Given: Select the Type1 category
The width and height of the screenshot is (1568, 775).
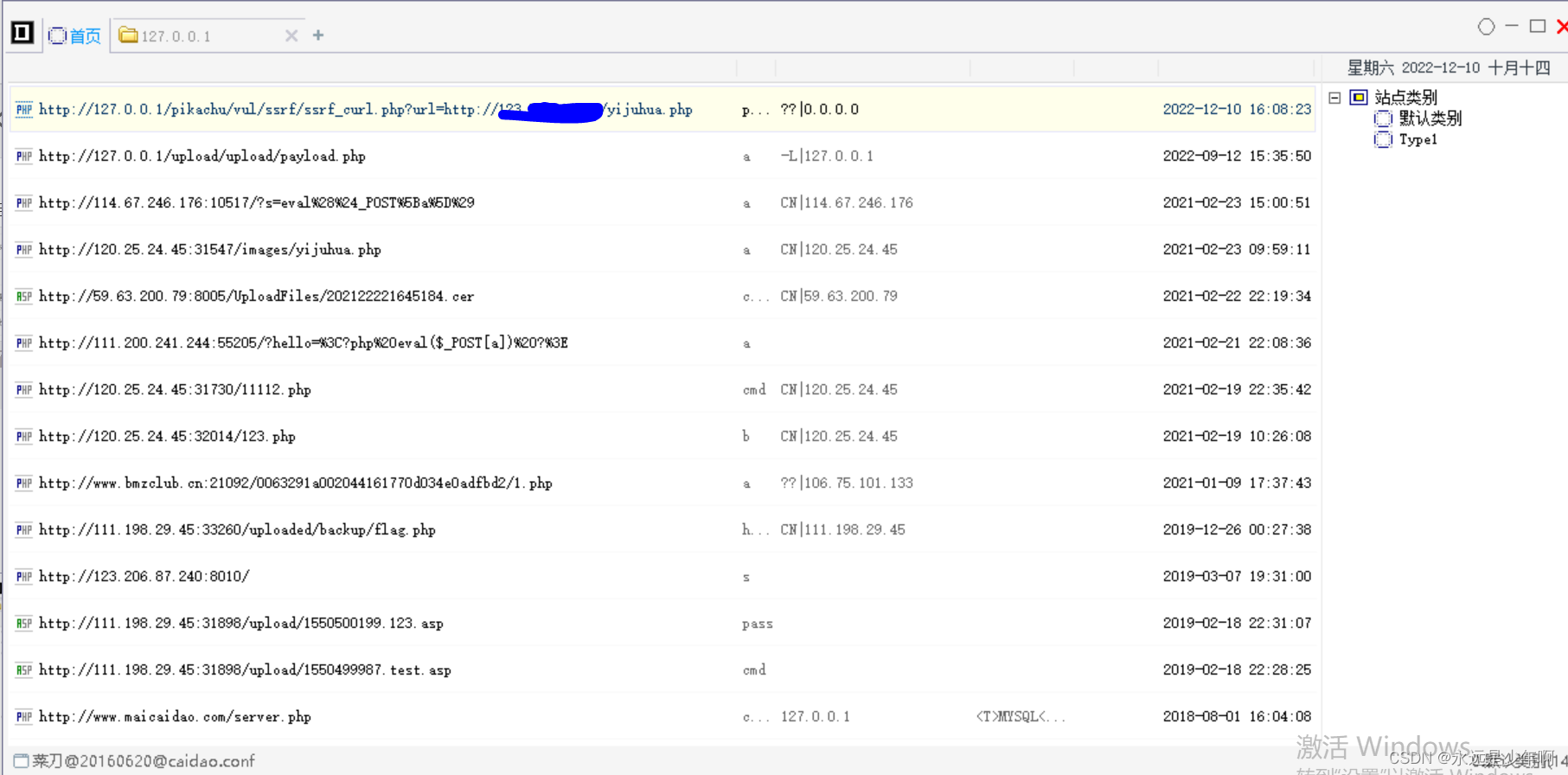Looking at the screenshot, I should tap(1418, 139).
